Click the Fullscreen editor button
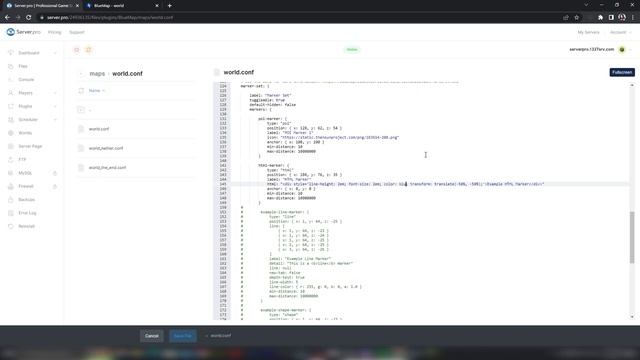This screenshot has width=640, height=360. [x=622, y=72]
